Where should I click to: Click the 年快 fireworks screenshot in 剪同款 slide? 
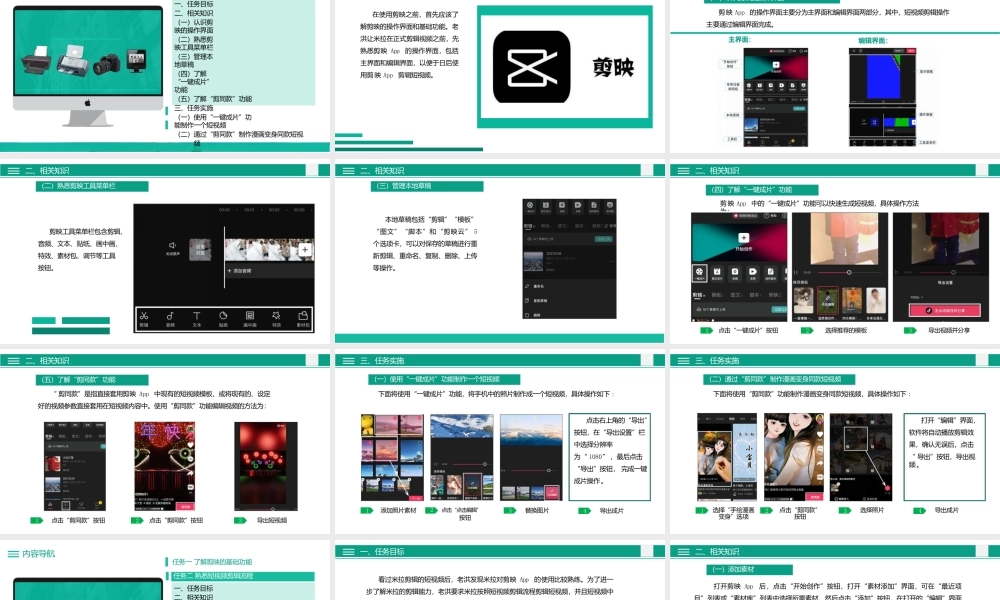pos(165,466)
